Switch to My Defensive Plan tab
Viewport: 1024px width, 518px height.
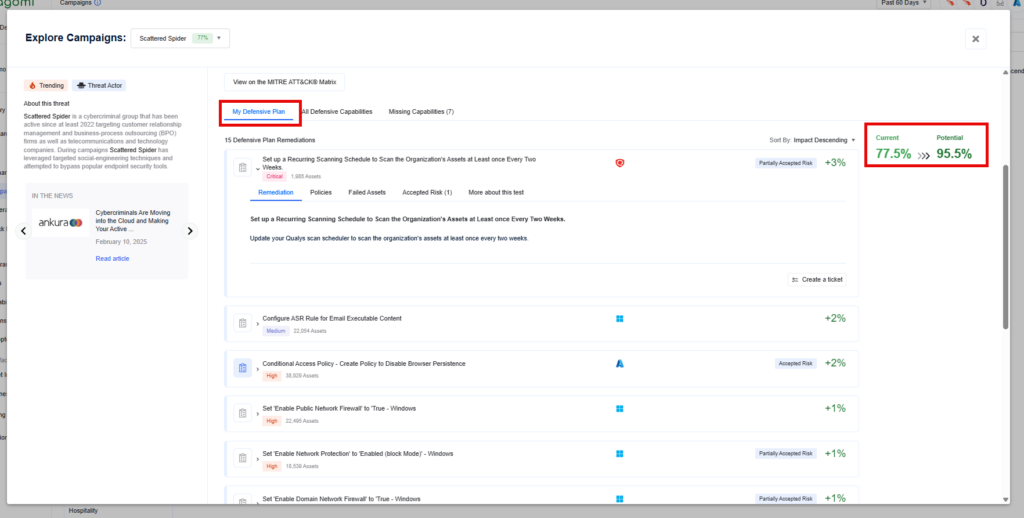point(259,112)
